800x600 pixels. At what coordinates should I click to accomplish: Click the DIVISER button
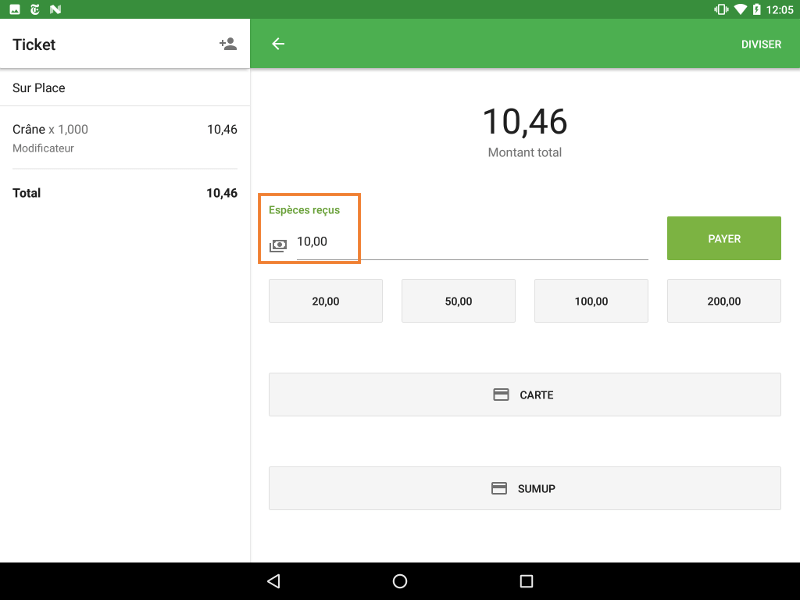pyautogui.click(x=760, y=44)
